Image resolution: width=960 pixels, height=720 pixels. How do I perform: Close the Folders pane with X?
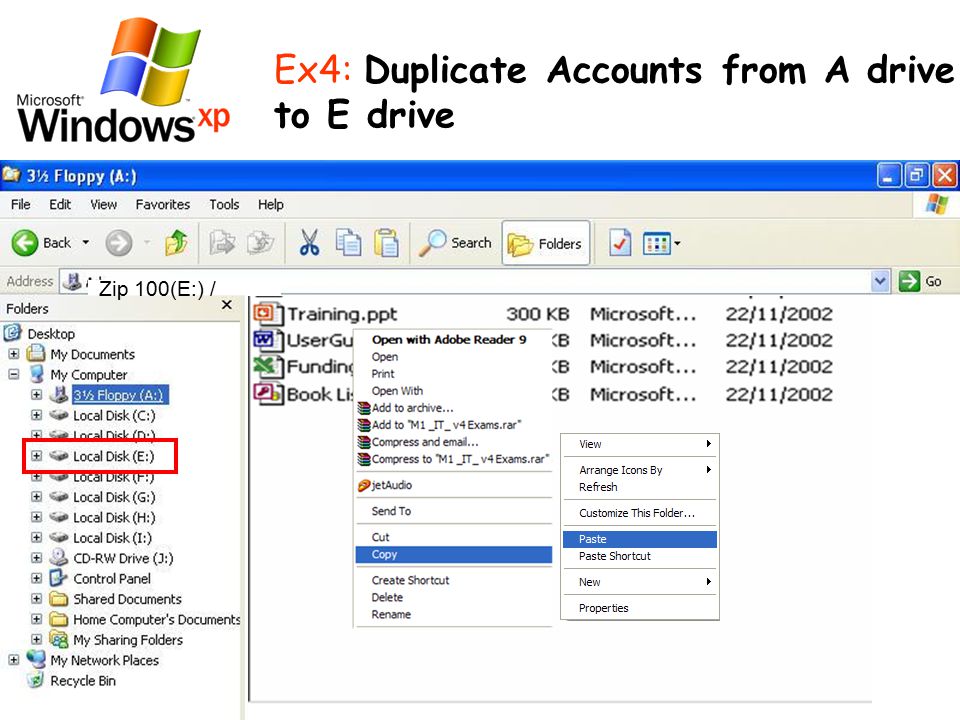(227, 305)
